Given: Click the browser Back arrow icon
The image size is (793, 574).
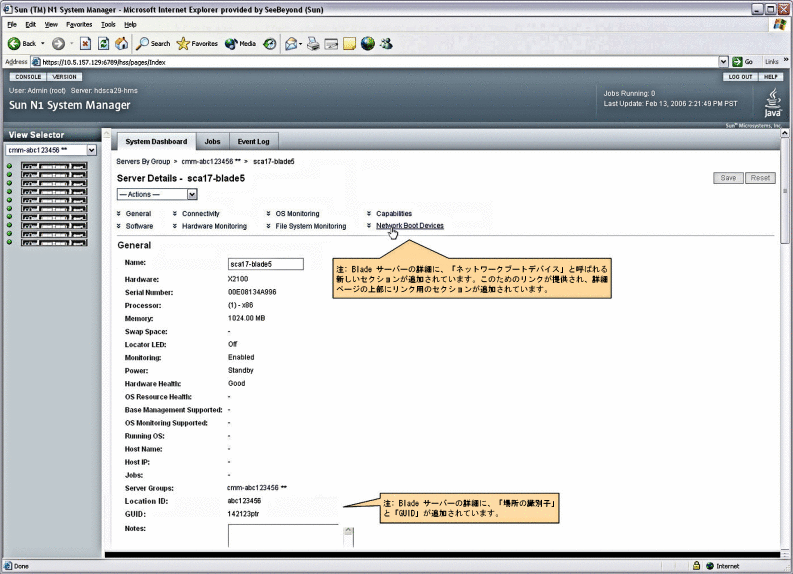Looking at the screenshot, I should point(14,44).
